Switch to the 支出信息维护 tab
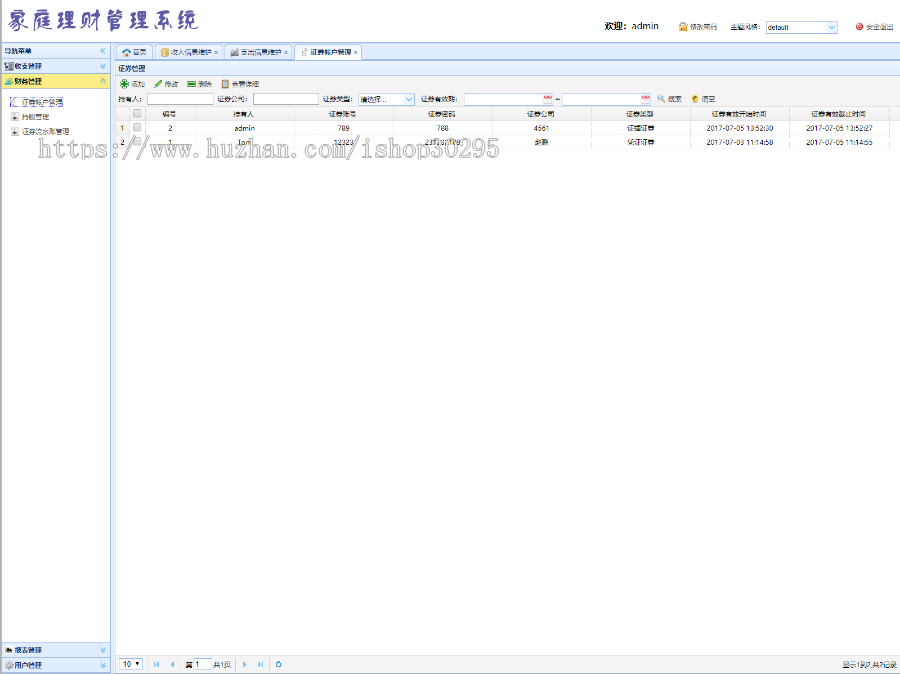The width and height of the screenshot is (900, 674). click(x=258, y=52)
